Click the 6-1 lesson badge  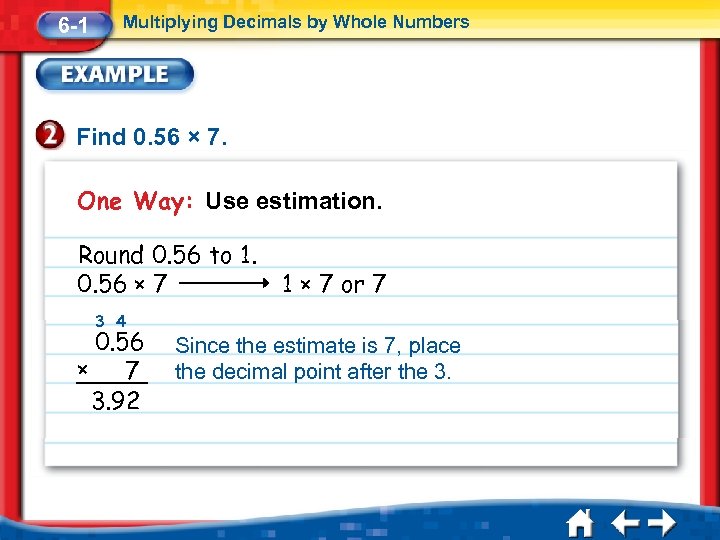coord(74,24)
